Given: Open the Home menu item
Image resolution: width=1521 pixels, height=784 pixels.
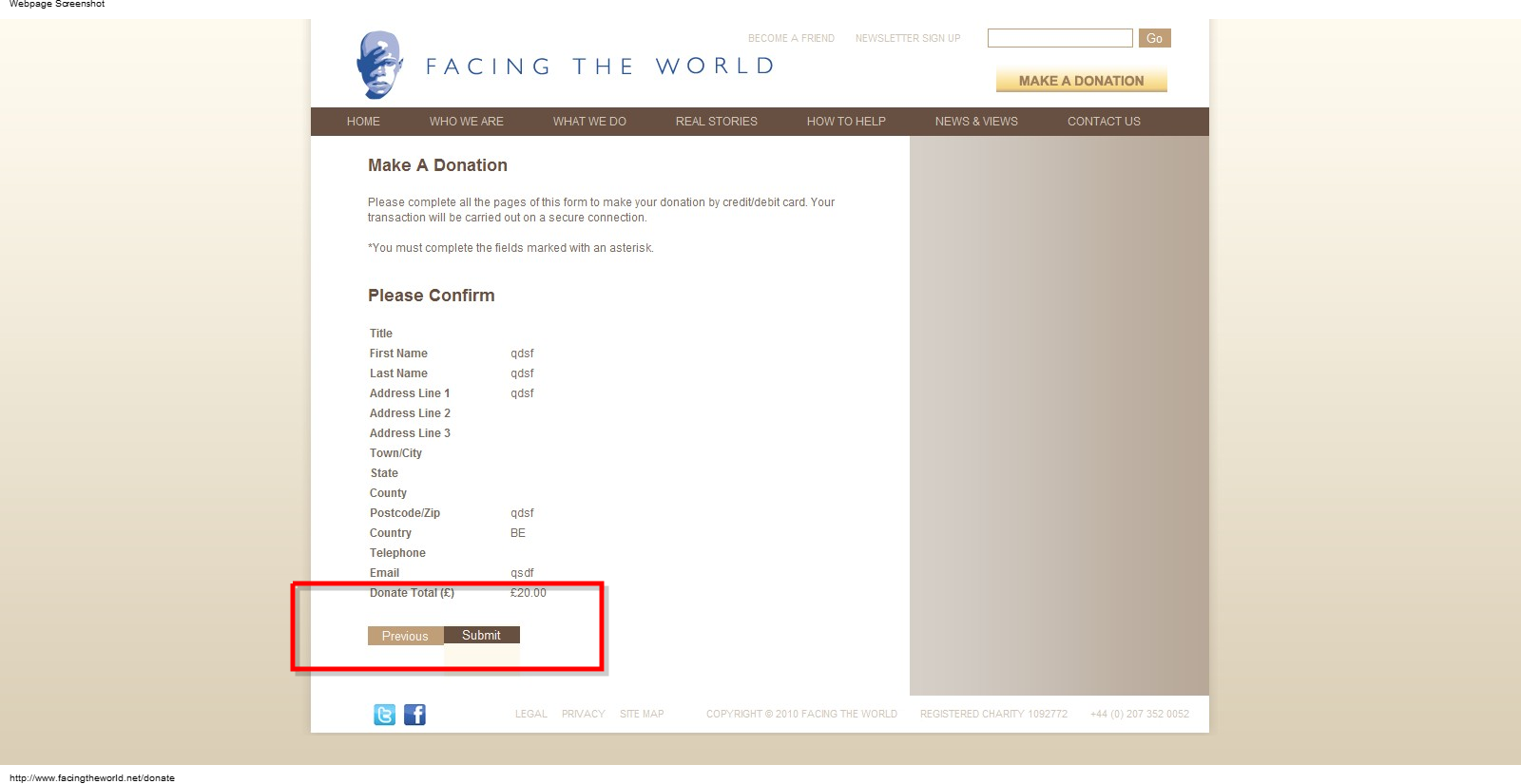Looking at the screenshot, I should click(363, 122).
